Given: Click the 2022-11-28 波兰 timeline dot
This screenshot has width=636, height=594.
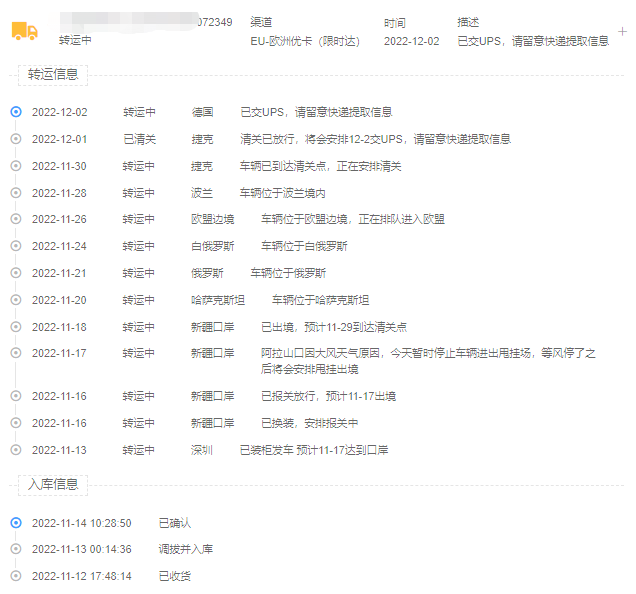Looking at the screenshot, I should point(16,192).
